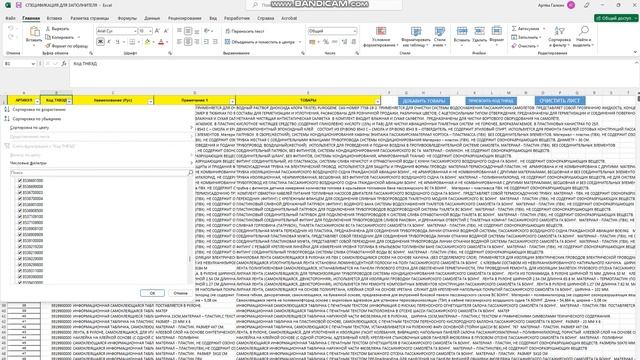This screenshot has height=360, width=640.
Task: Click the Redo arrow icon
Action: point(11,37)
